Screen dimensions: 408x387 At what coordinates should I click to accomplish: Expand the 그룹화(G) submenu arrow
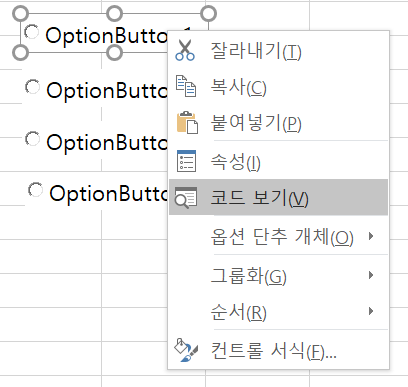[371, 275]
